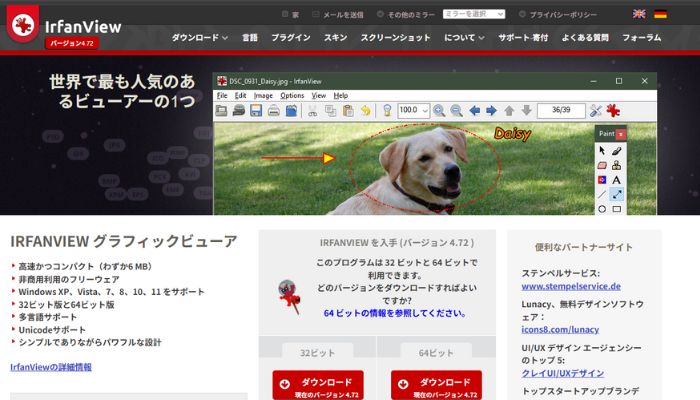Click the blue Next image arrow
This screenshot has width=700, height=400.
(492, 110)
